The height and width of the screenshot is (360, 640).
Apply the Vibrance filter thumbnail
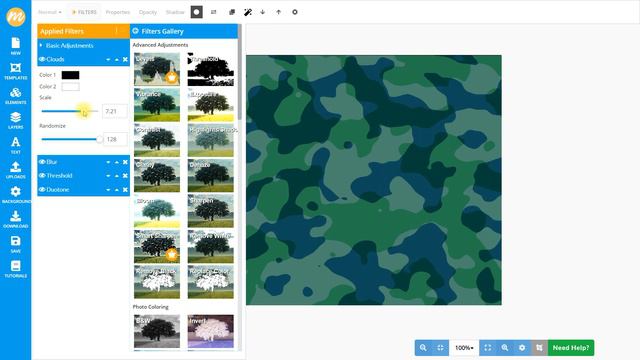click(157, 105)
